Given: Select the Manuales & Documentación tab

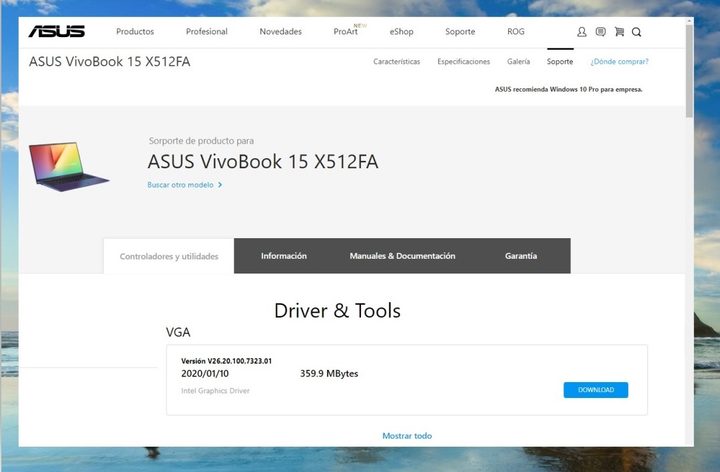Looking at the screenshot, I should [402, 256].
